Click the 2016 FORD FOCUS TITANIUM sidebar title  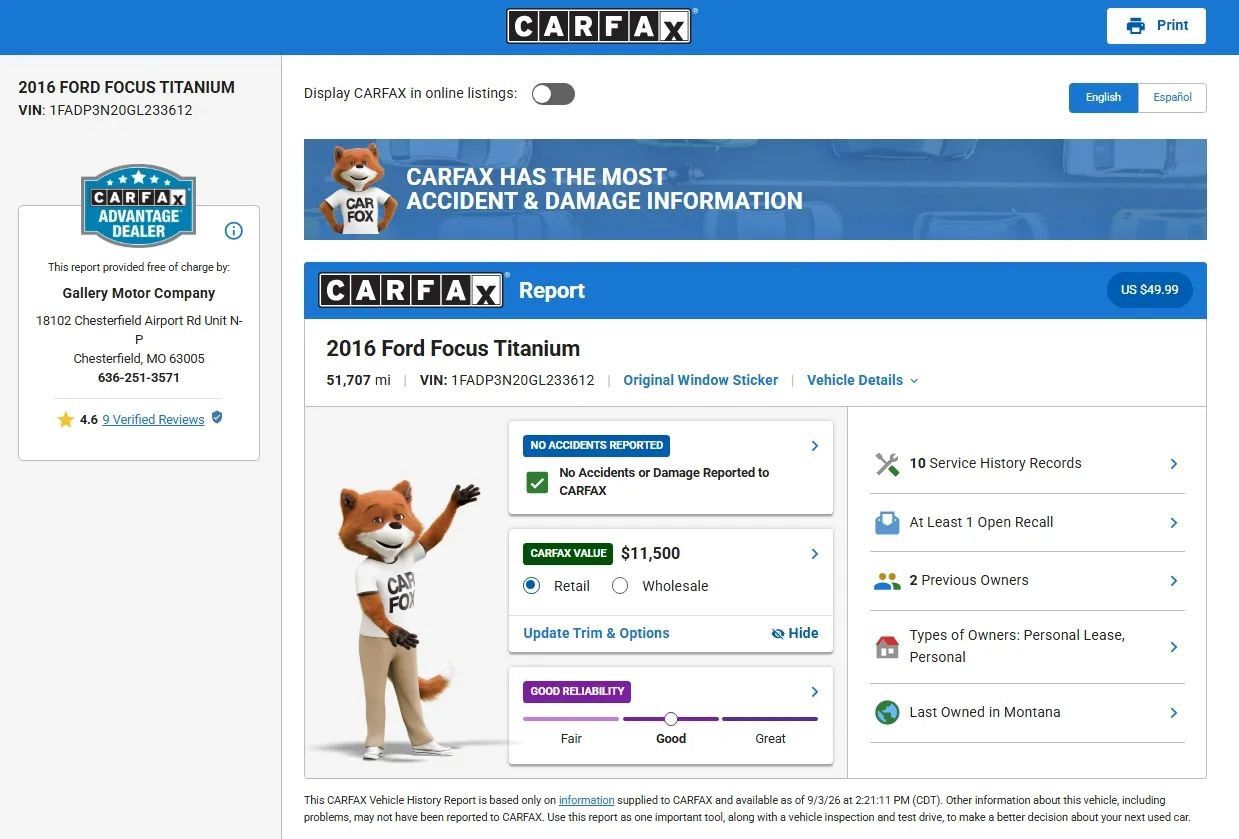pyautogui.click(x=127, y=87)
